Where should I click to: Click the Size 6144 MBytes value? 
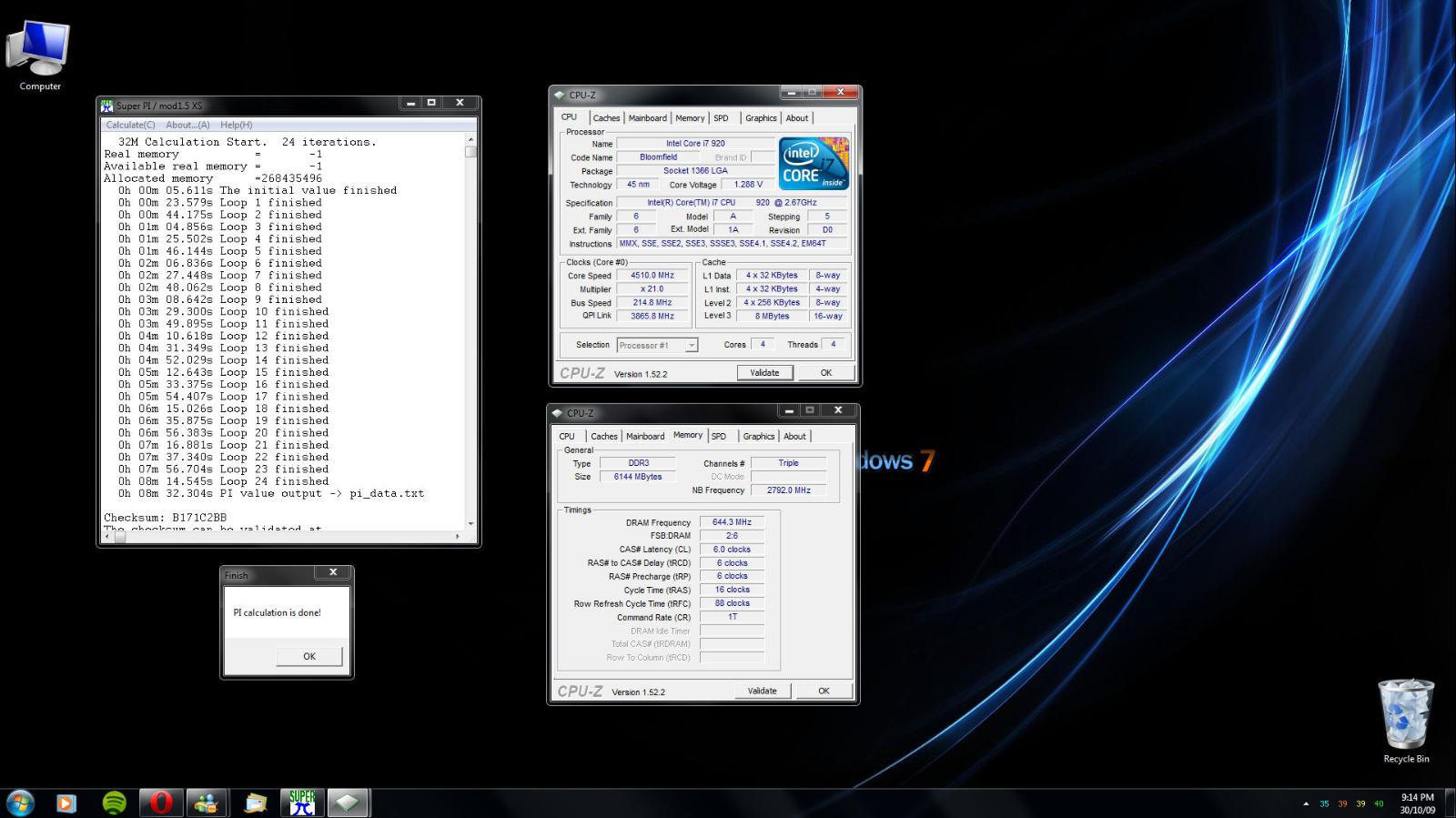(x=638, y=477)
